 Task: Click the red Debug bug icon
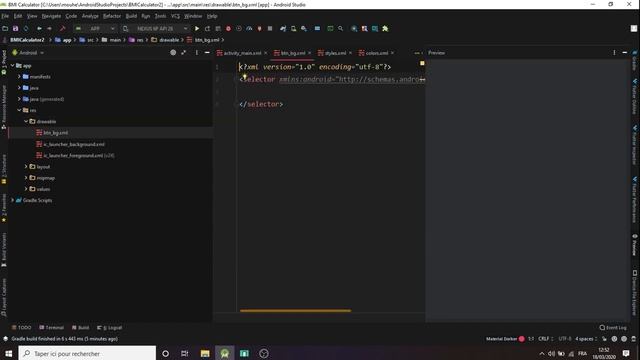pos(228,29)
